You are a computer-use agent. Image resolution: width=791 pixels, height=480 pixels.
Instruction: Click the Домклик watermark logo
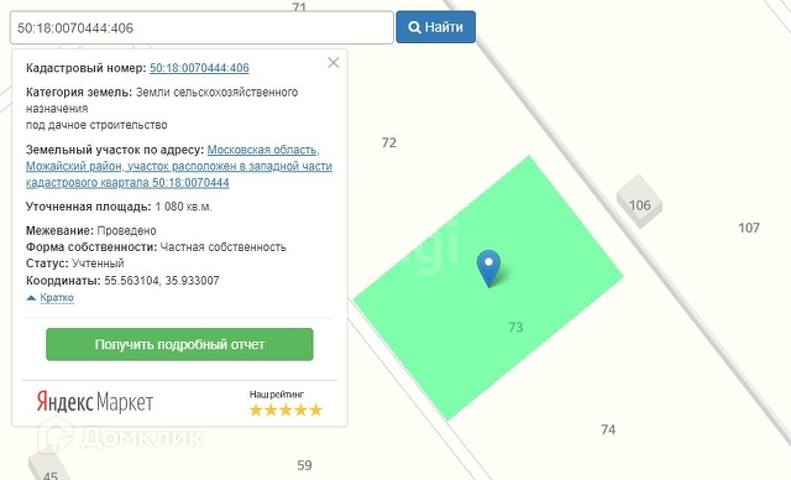[121, 436]
